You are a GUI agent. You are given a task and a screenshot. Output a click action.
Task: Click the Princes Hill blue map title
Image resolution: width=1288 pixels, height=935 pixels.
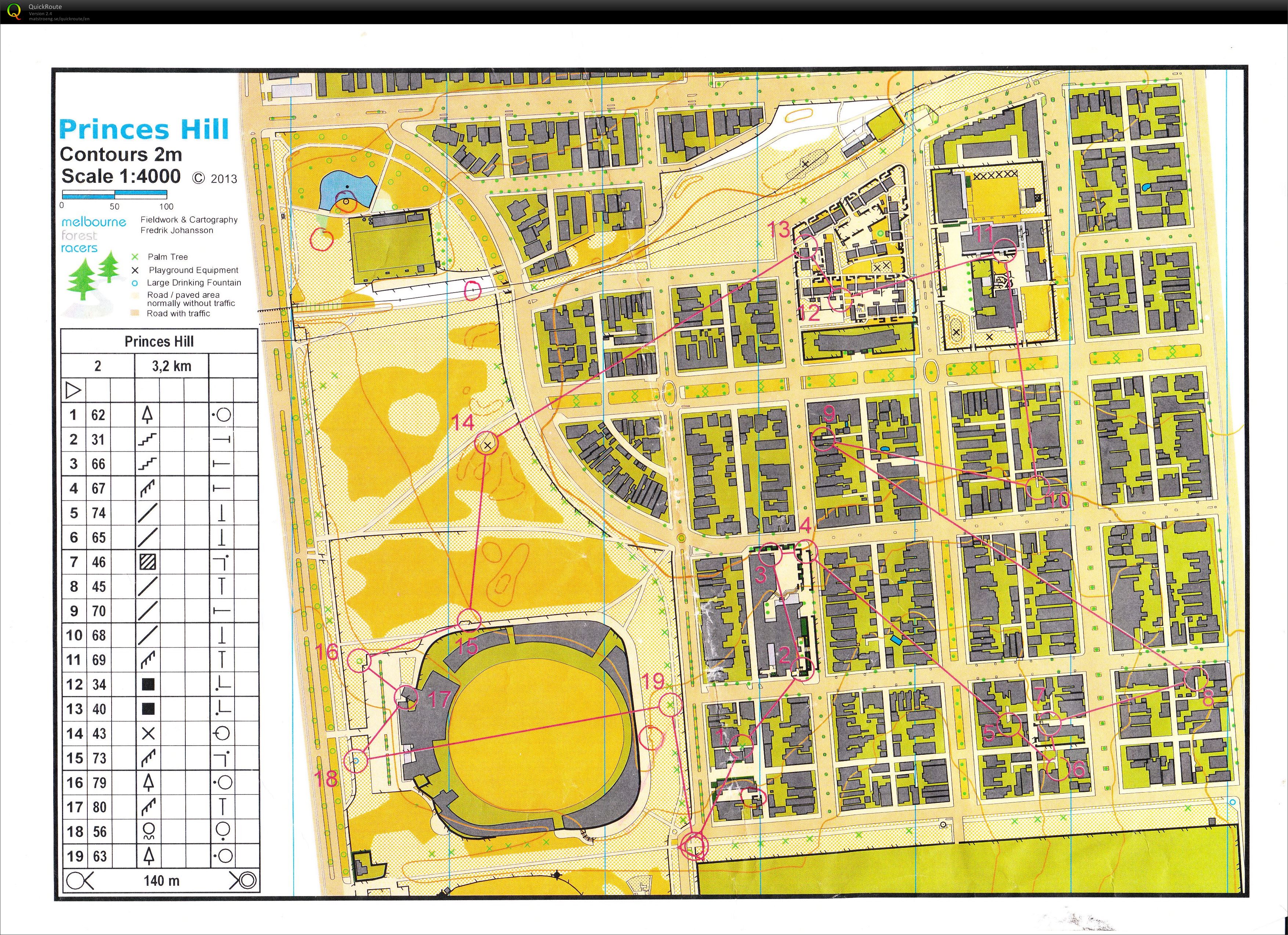click(x=144, y=130)
